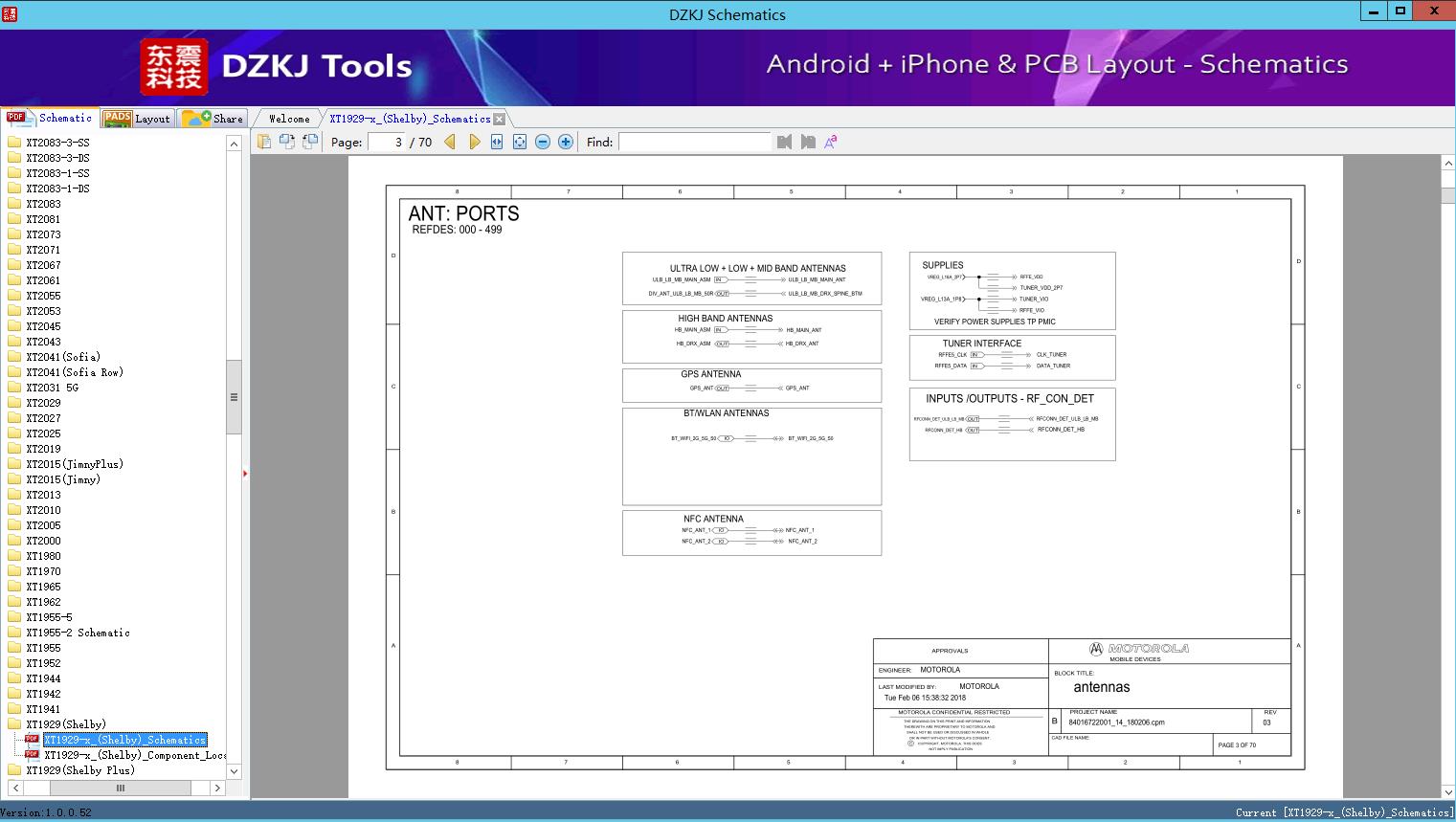
Task: Maximize the DZKJ Schematics window
Action: (x=1400, y=11)
